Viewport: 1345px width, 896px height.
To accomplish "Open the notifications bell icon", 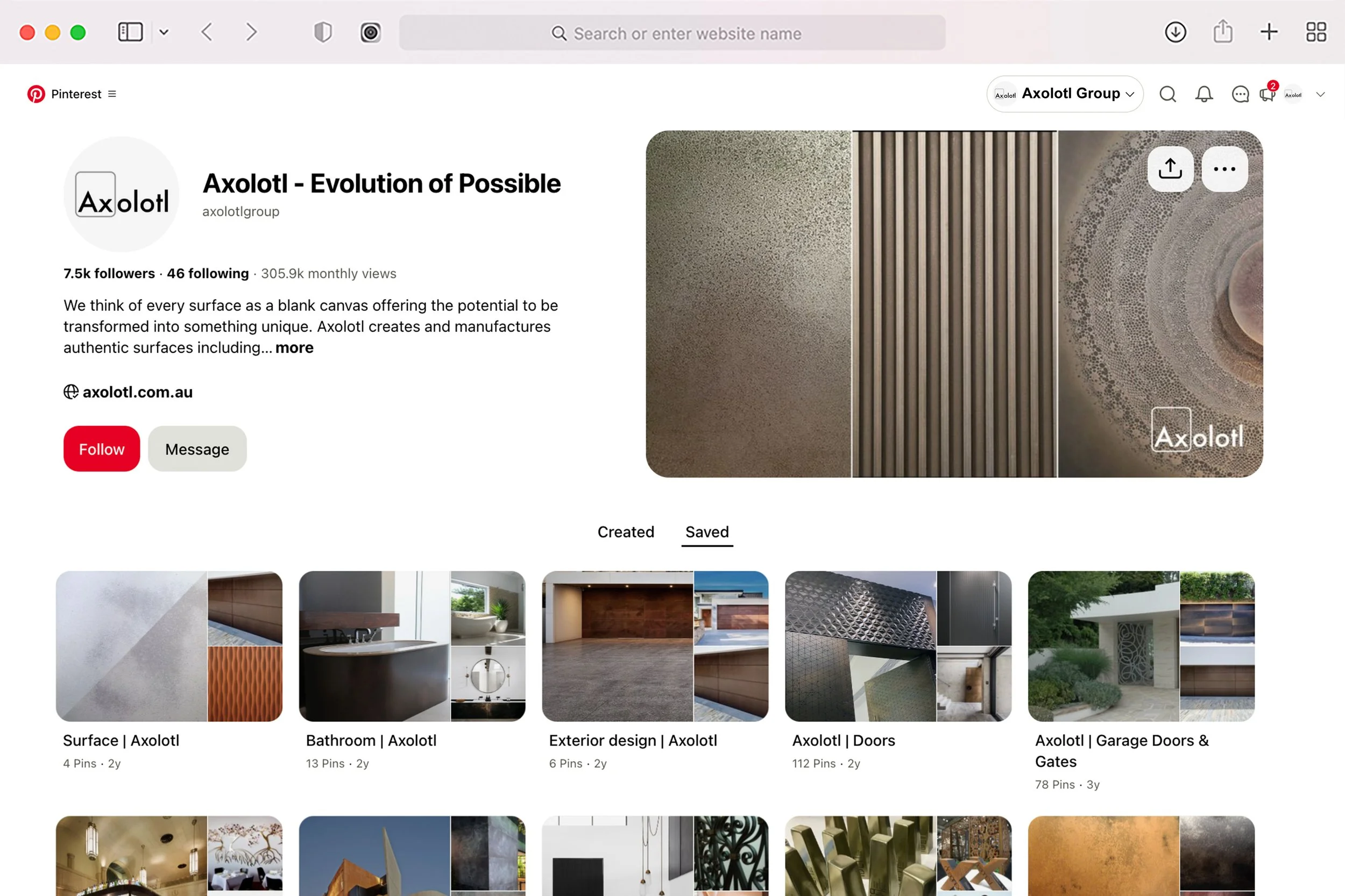I will coord(1204,94).
